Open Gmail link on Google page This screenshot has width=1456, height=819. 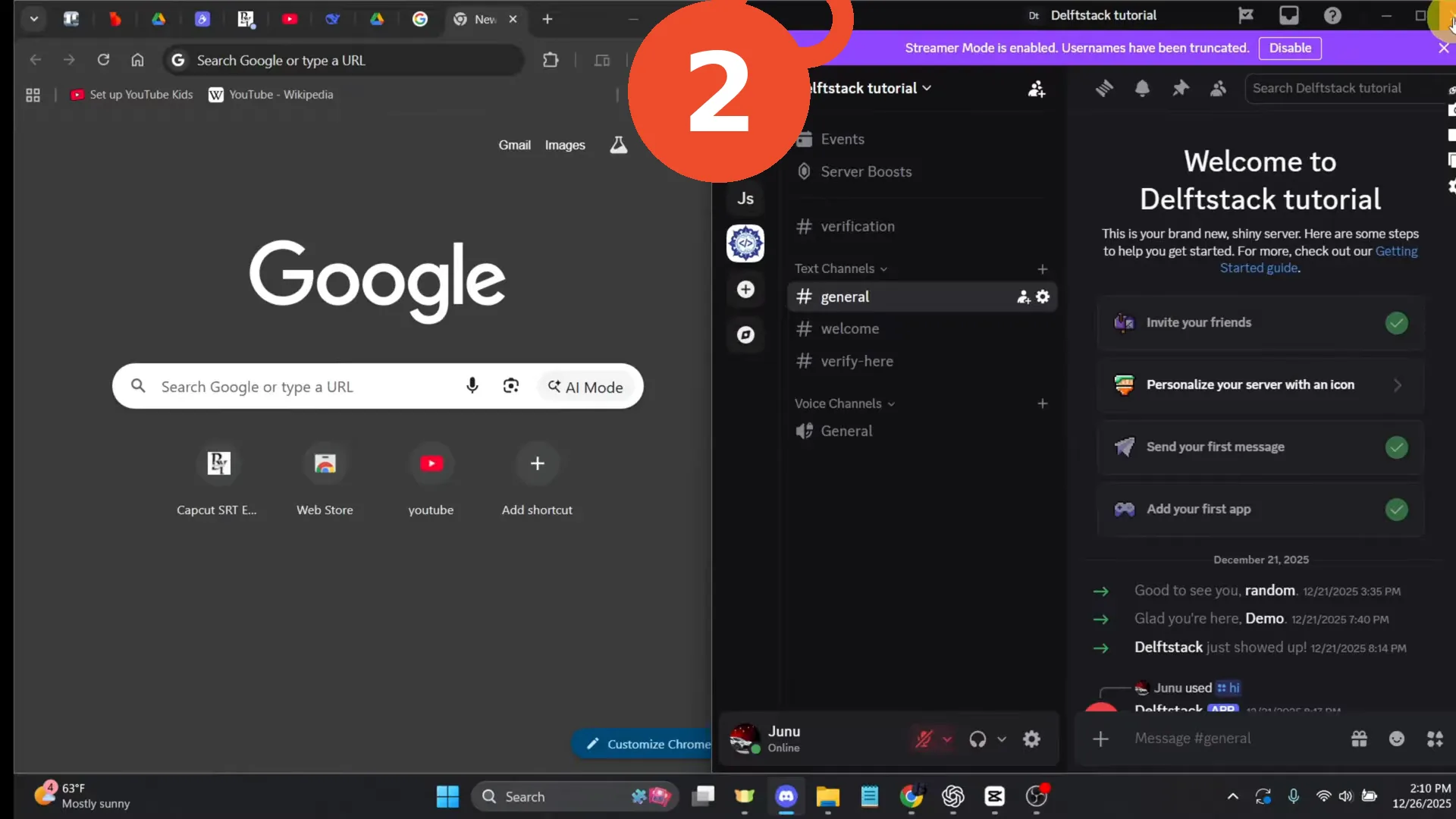514,145
